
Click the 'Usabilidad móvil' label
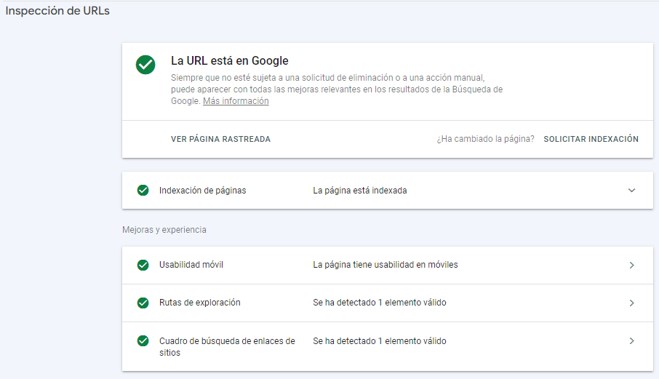(191, 265)
